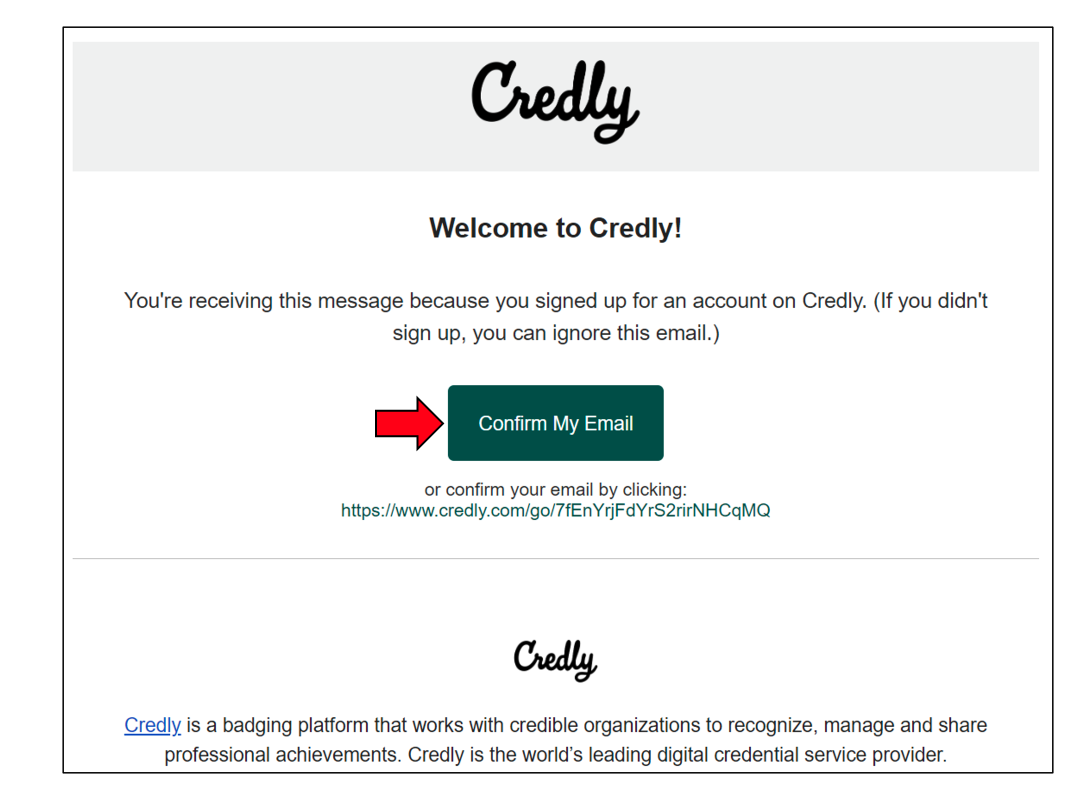Follow the blue underlined Credly hyperlink
The height and width of the screenshot is (797, 1075).
click(x=152, y=725)
